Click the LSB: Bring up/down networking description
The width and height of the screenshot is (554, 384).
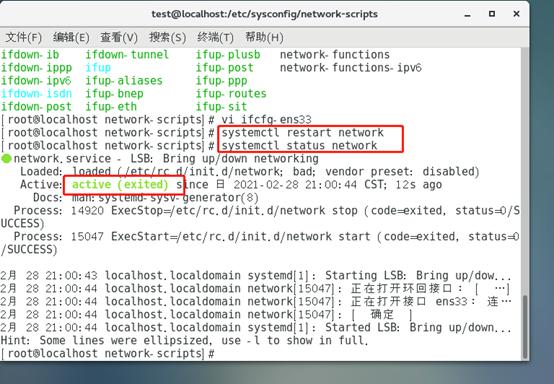pos(224,159)
